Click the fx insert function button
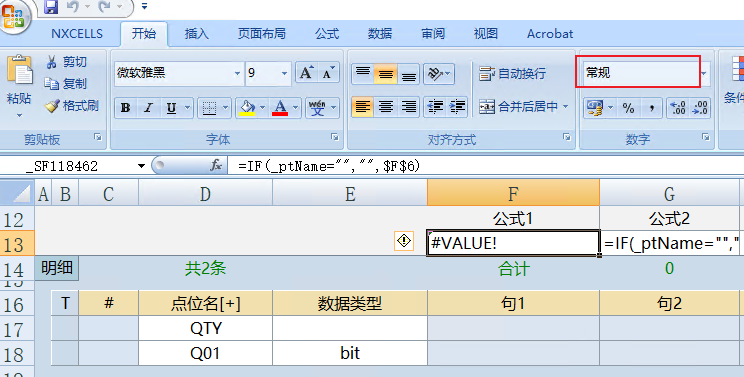744x377 pixels. pyautogui.click(x=216, y=166)
